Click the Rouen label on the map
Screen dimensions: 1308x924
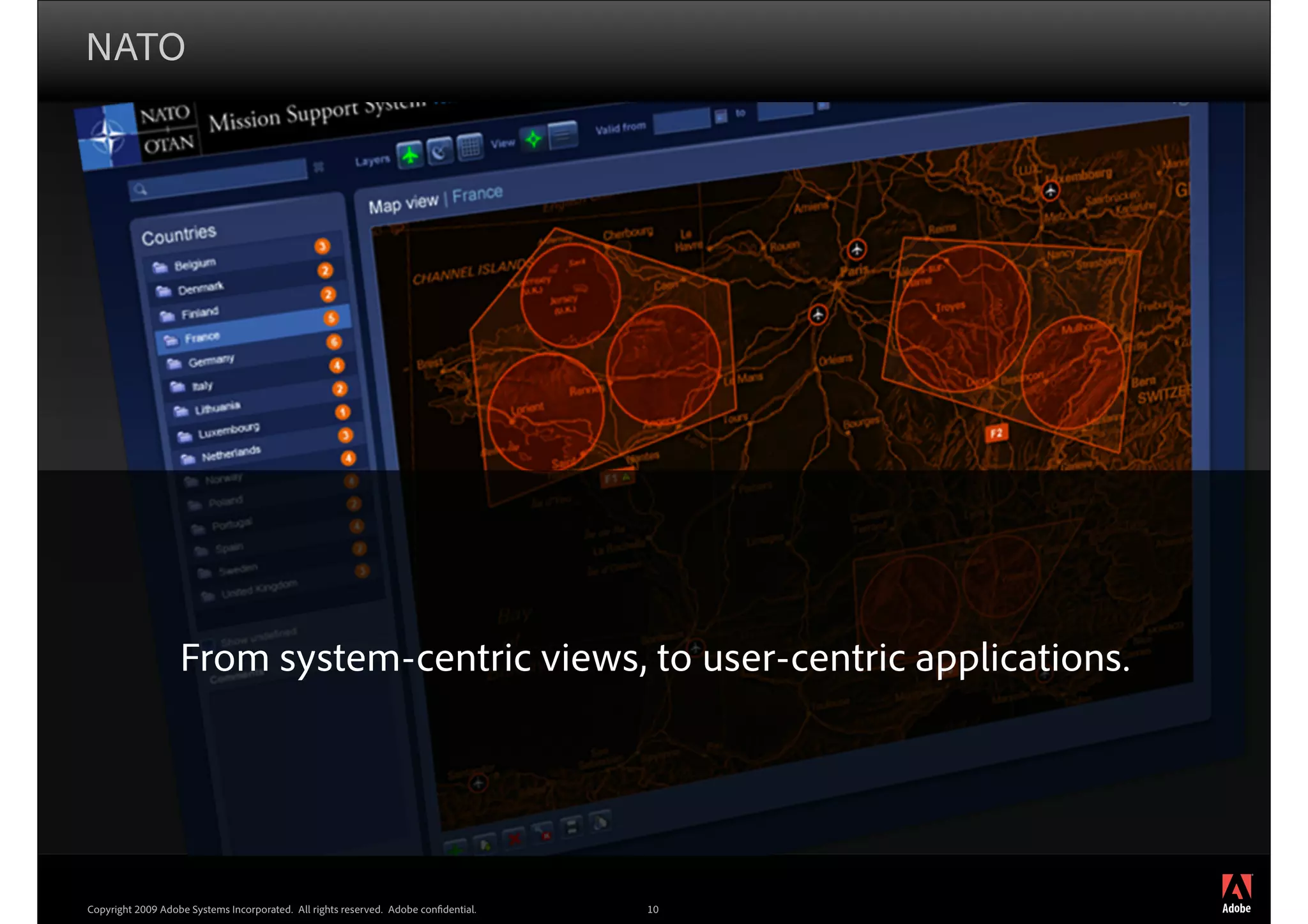(x=784, y=246)
